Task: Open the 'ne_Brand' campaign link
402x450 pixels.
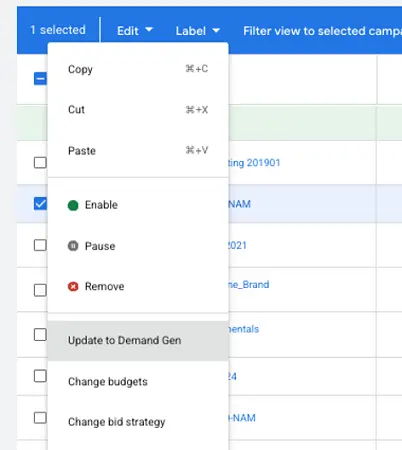Action: tap(249, 285)
